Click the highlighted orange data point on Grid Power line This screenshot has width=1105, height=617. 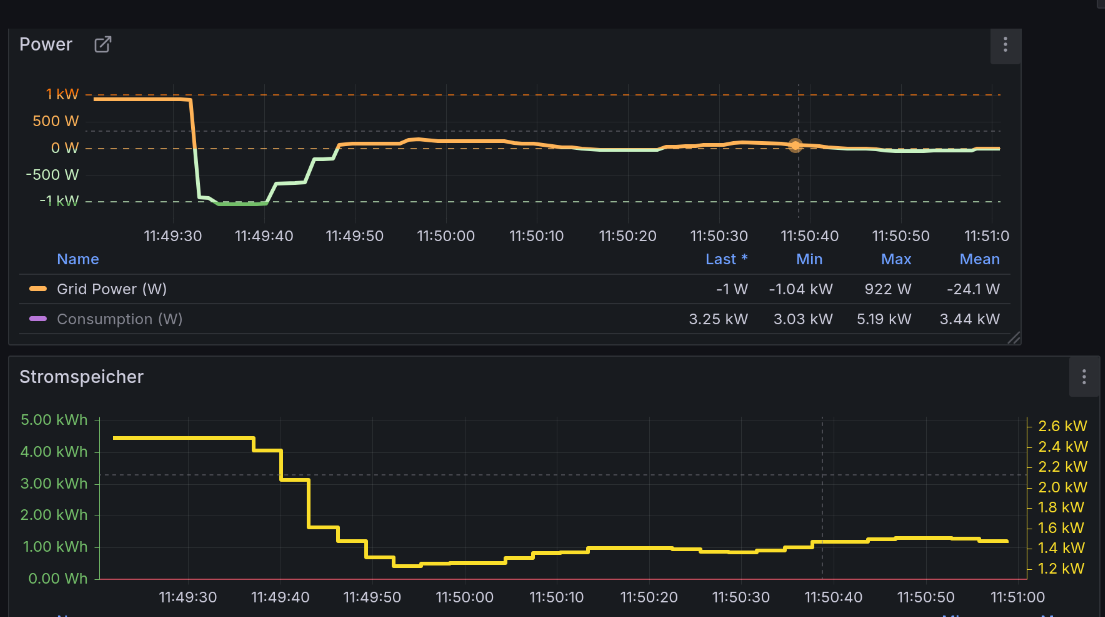(x=795, y=145)
